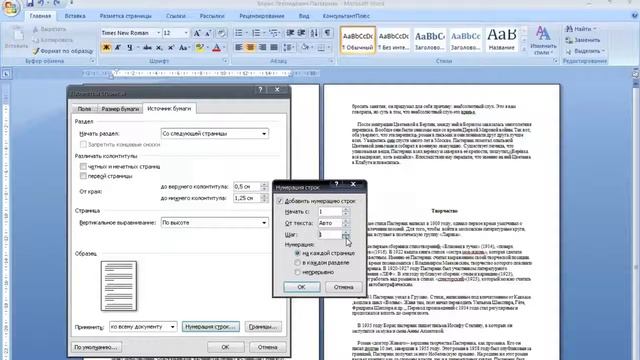This screenshot has height=360, width=640.
Task: Sort text icon
Action: [314, 33]
